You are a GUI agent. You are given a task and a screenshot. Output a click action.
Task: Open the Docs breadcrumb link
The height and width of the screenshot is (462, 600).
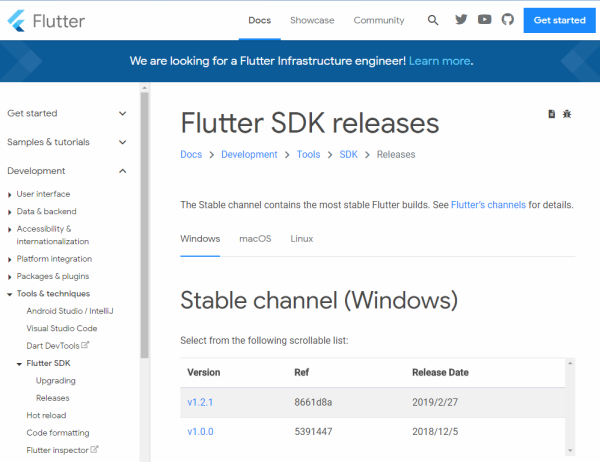point(191,155)
